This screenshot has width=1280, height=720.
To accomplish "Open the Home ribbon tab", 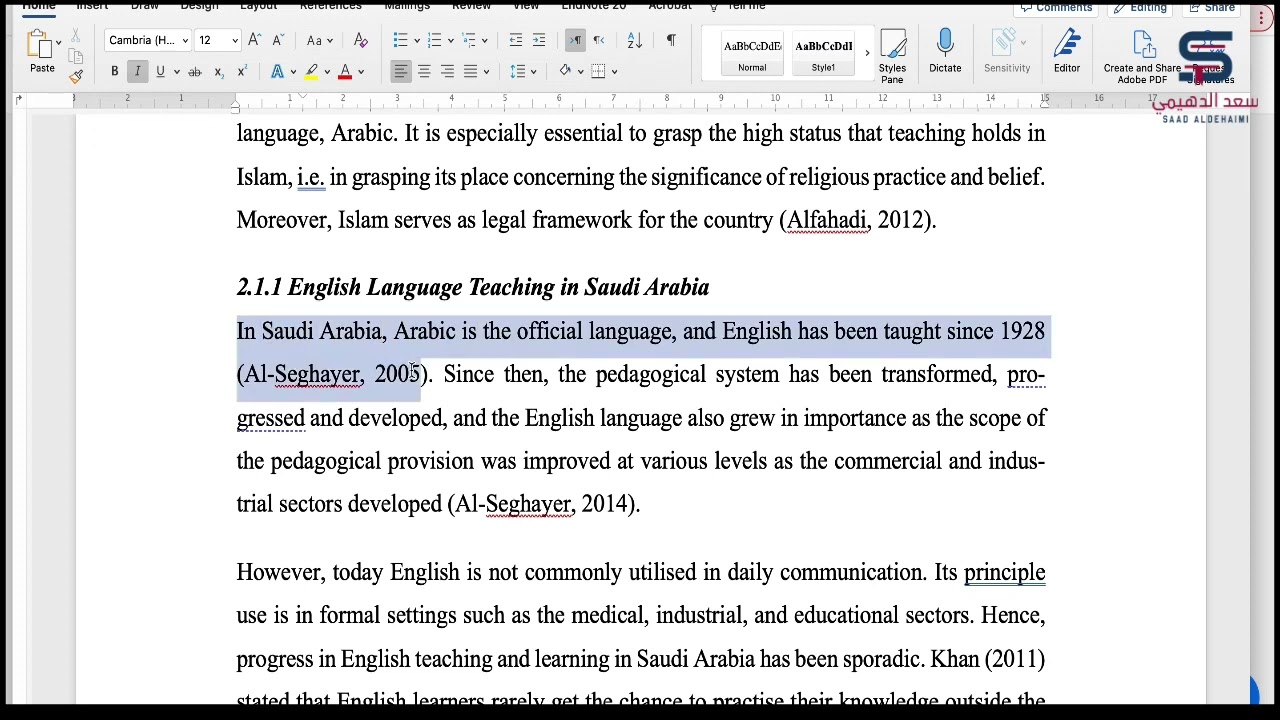I will [x=39, y=6].
